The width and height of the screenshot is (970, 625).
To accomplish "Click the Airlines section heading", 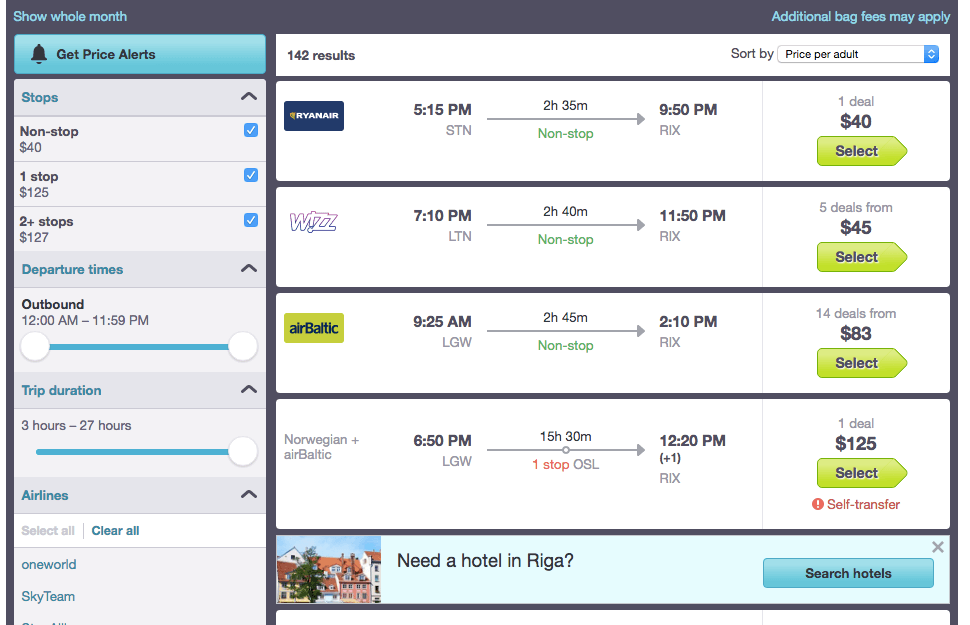I will click(45, 495).
